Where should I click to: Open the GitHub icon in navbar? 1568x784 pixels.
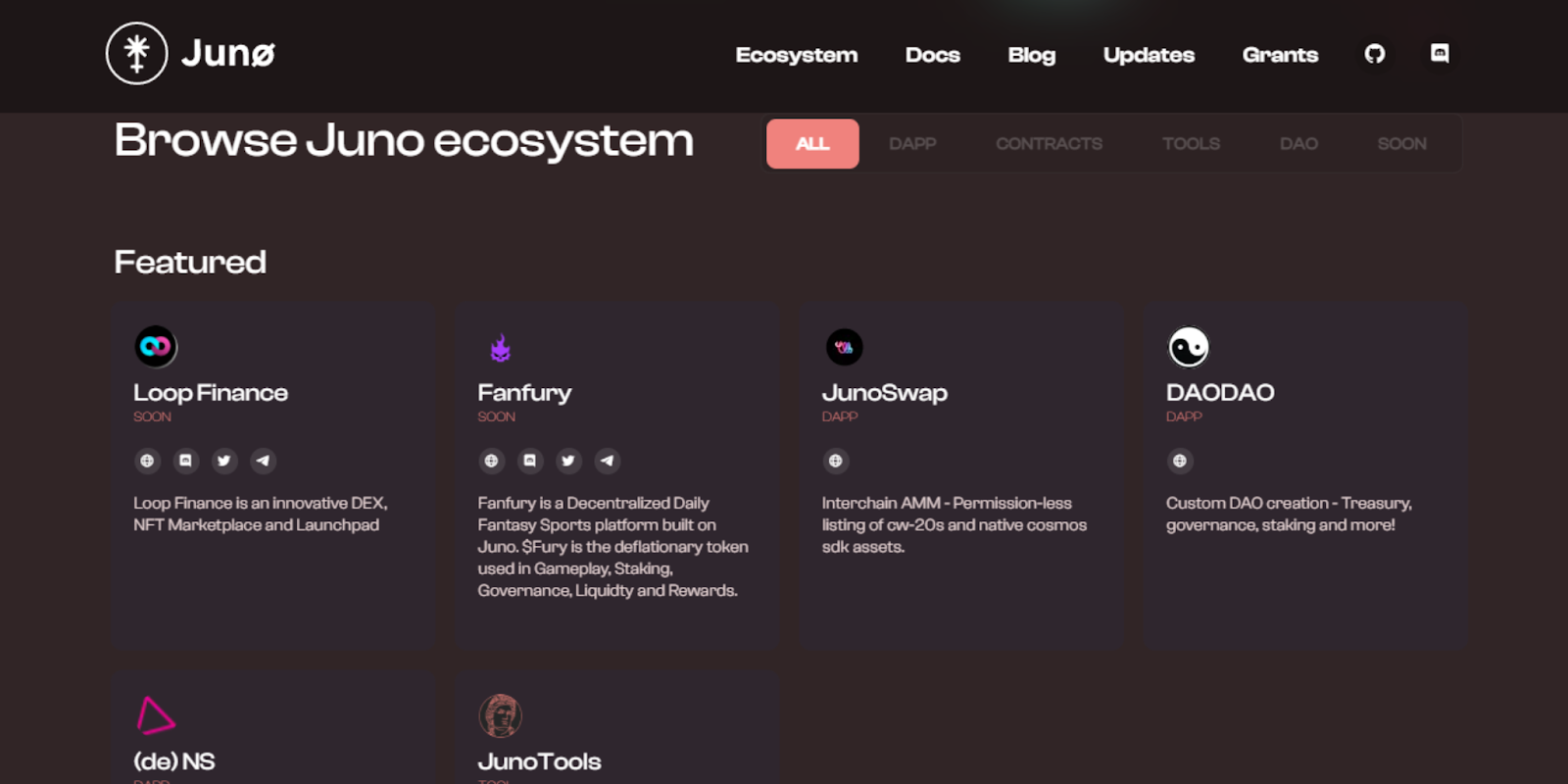point(1375,54)
